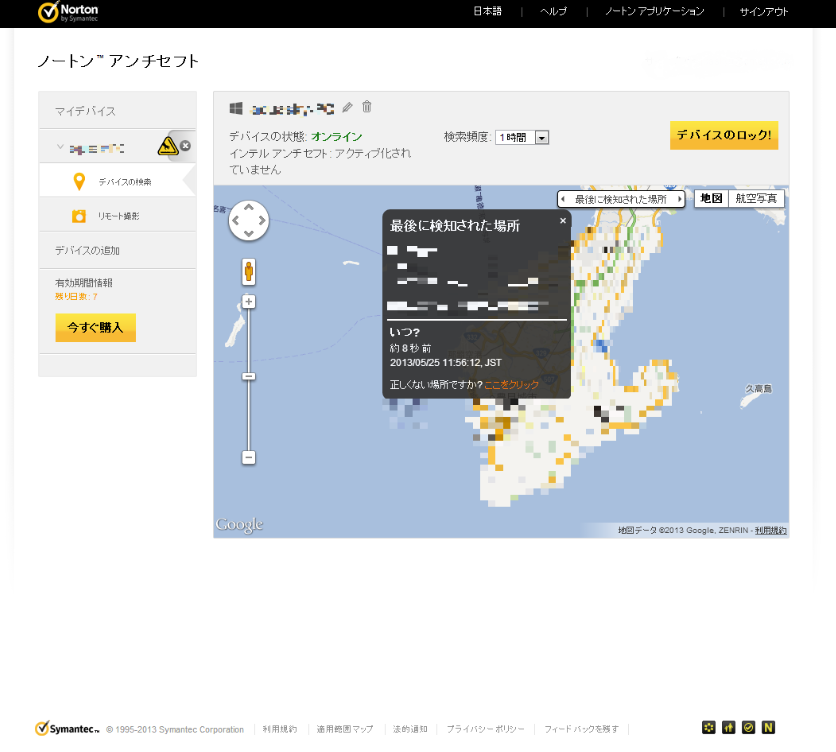Click the N Norton footer icon
This screenshot has width=836, height=752.
point(768,727)
